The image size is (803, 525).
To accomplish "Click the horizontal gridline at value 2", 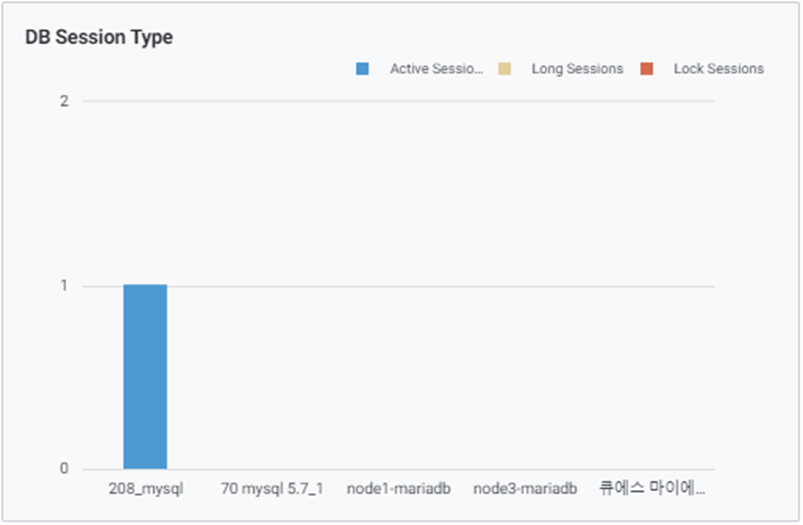I will click(x=400, y=101).
